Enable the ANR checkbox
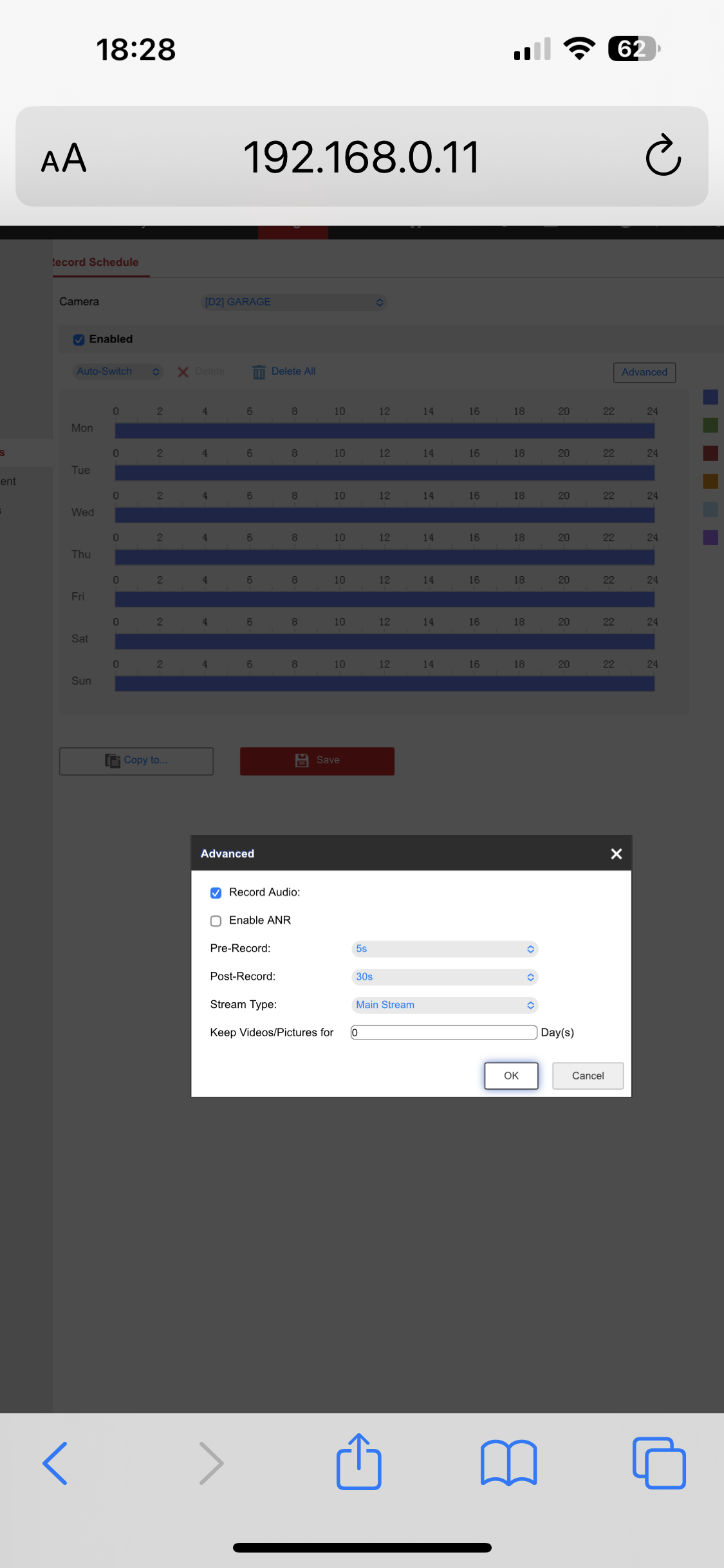This screenshot has width=724, height=1568. pyautogui.click(x=216, y=921)
